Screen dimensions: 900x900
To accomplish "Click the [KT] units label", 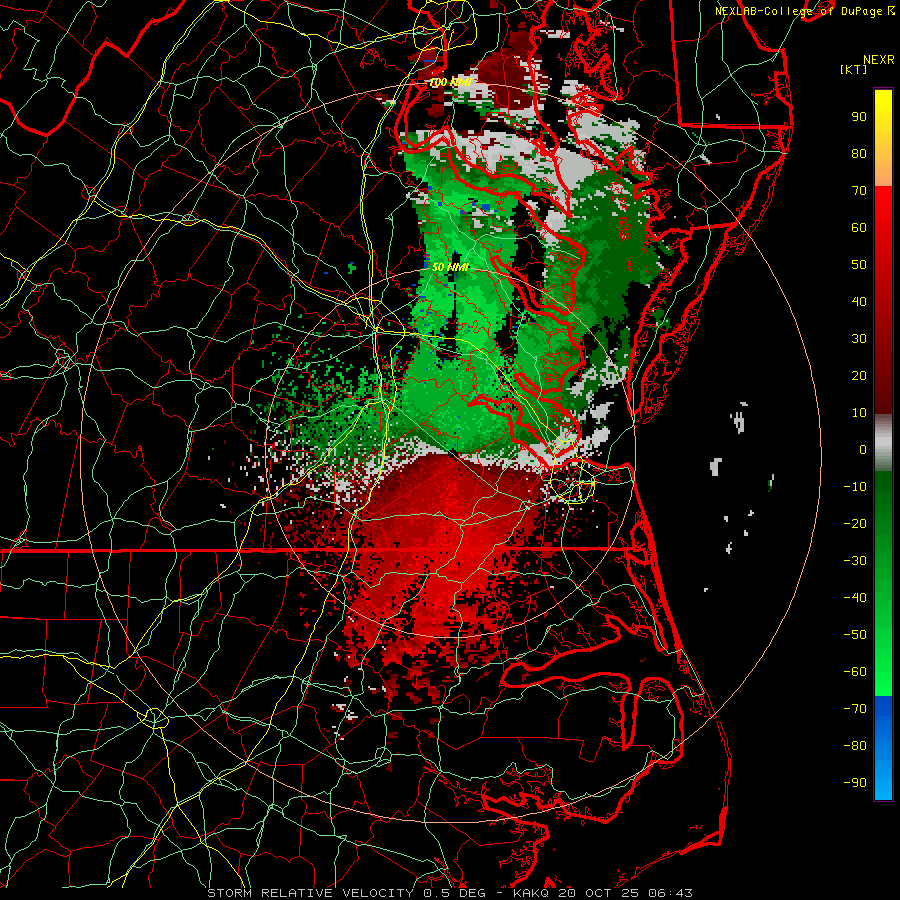I will coord(854,69).
